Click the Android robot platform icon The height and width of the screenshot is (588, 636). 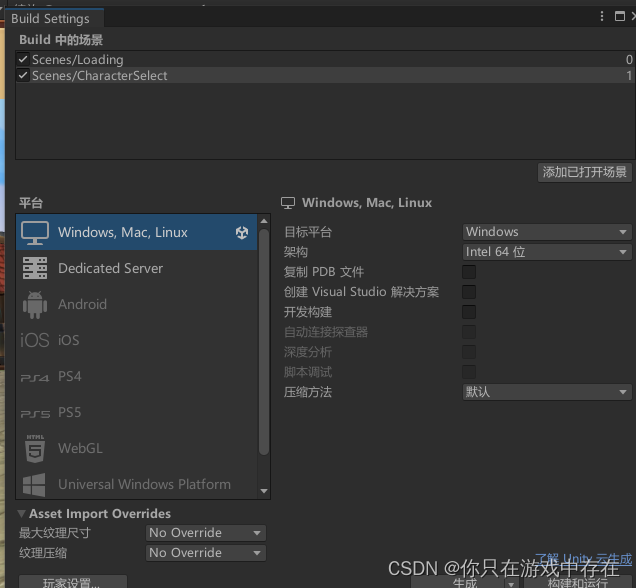(35, 304)
